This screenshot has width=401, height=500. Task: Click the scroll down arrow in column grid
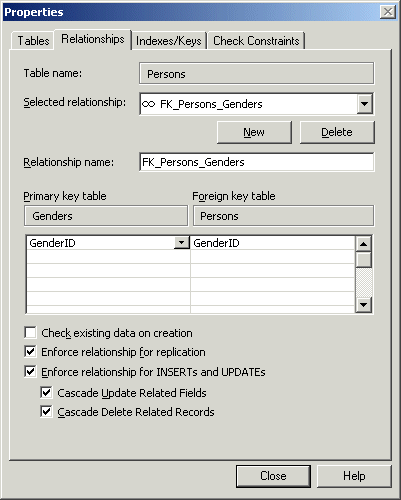[363, 305]
